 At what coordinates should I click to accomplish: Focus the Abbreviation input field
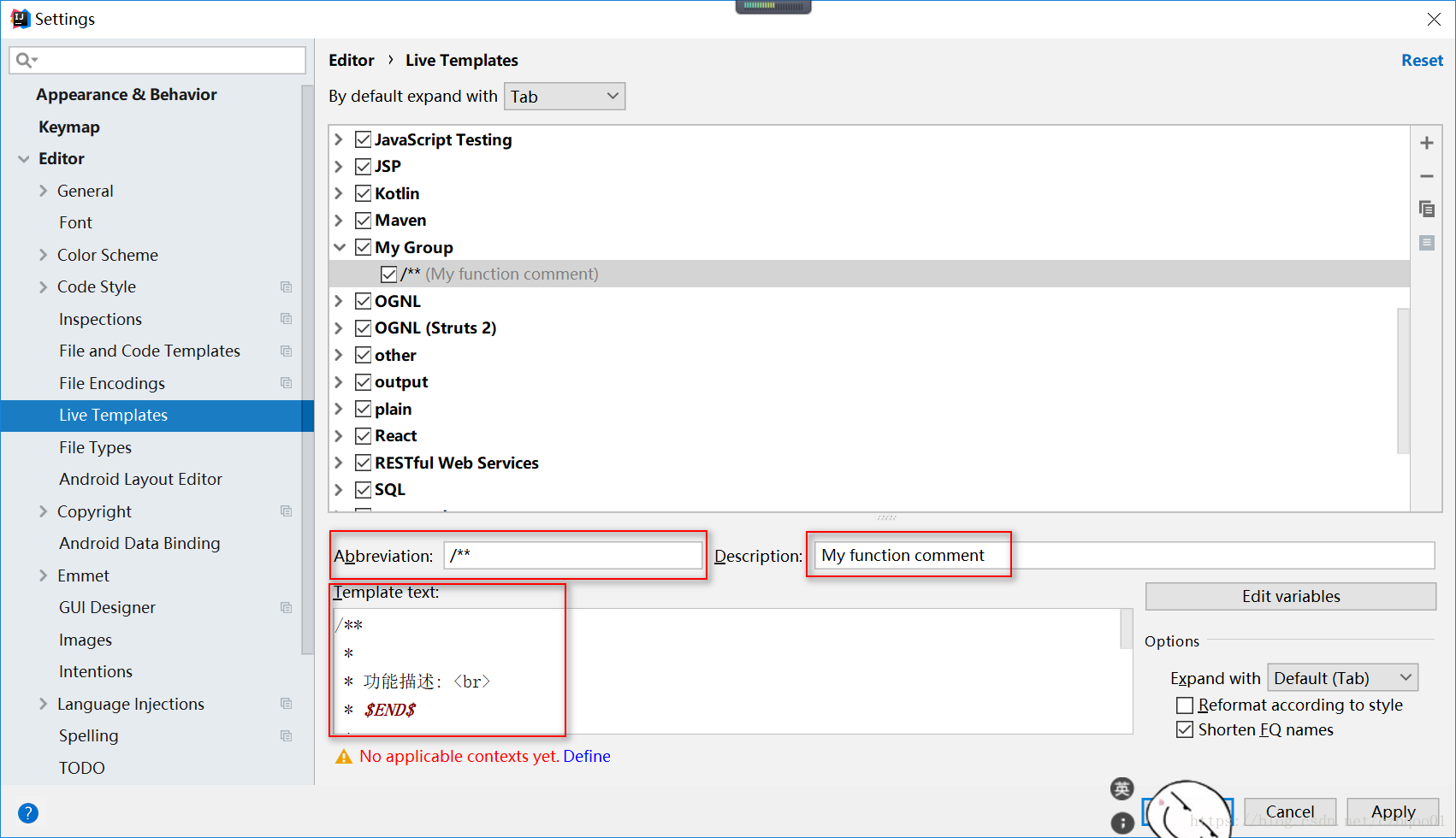(x=573, y=556)
